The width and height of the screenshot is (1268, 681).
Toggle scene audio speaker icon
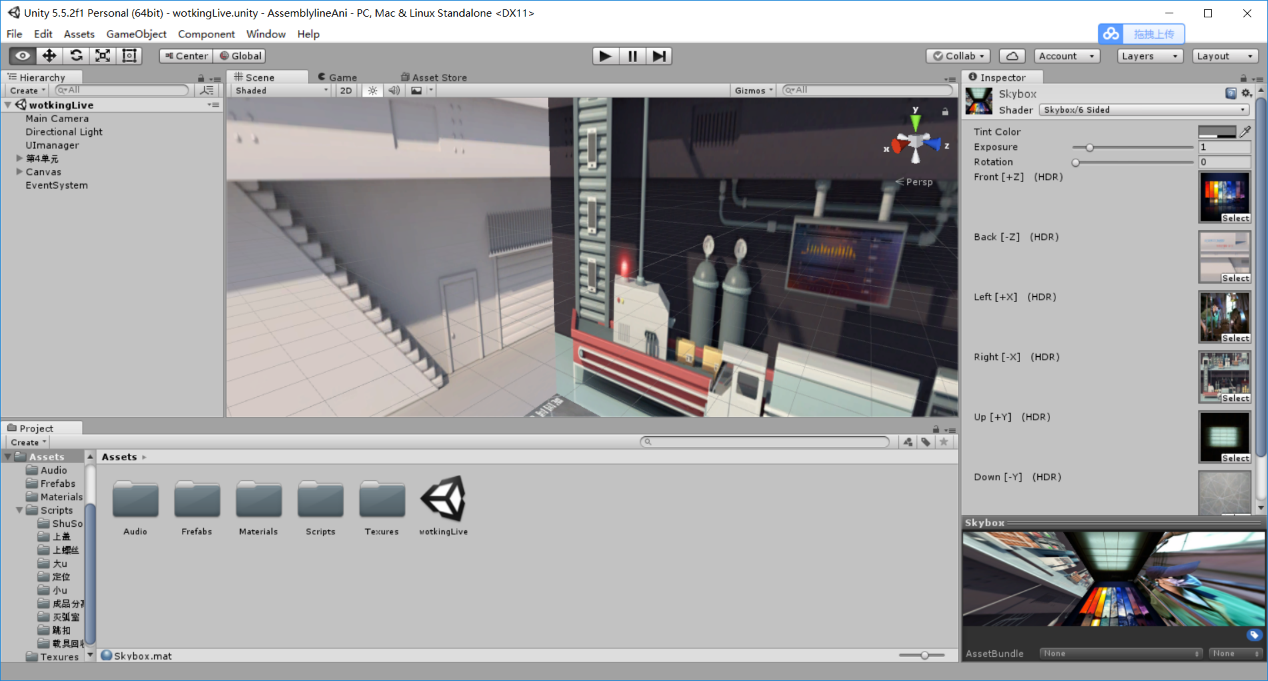pos(394,90)
